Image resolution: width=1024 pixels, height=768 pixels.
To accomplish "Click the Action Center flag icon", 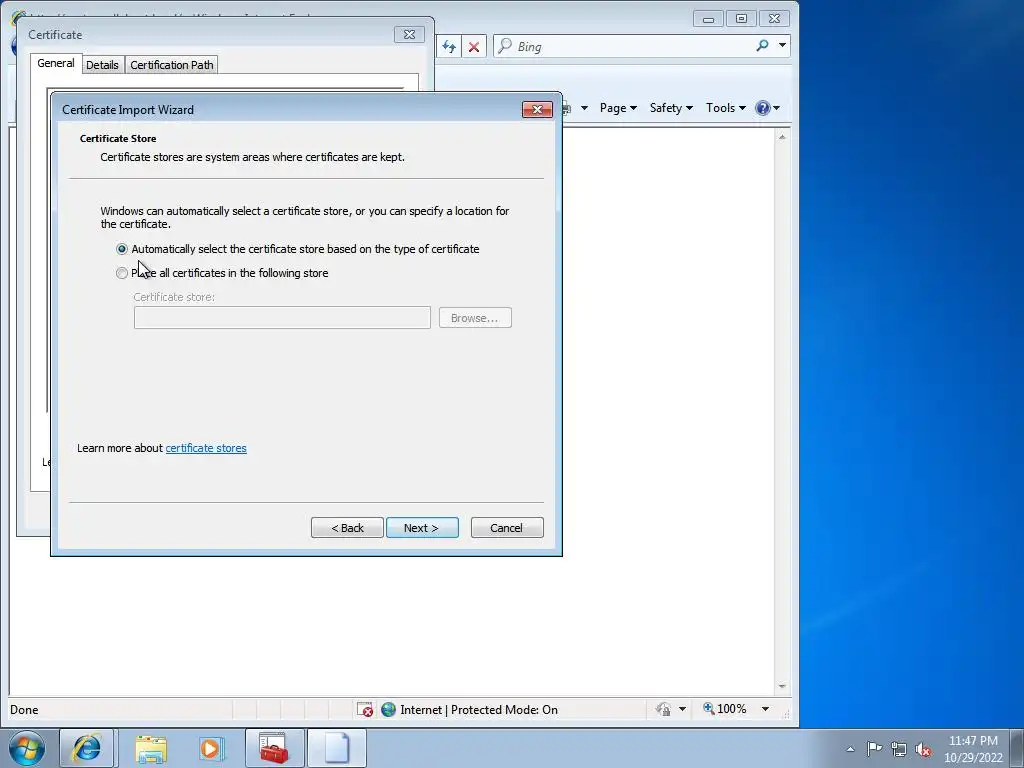I will point(874,748).
